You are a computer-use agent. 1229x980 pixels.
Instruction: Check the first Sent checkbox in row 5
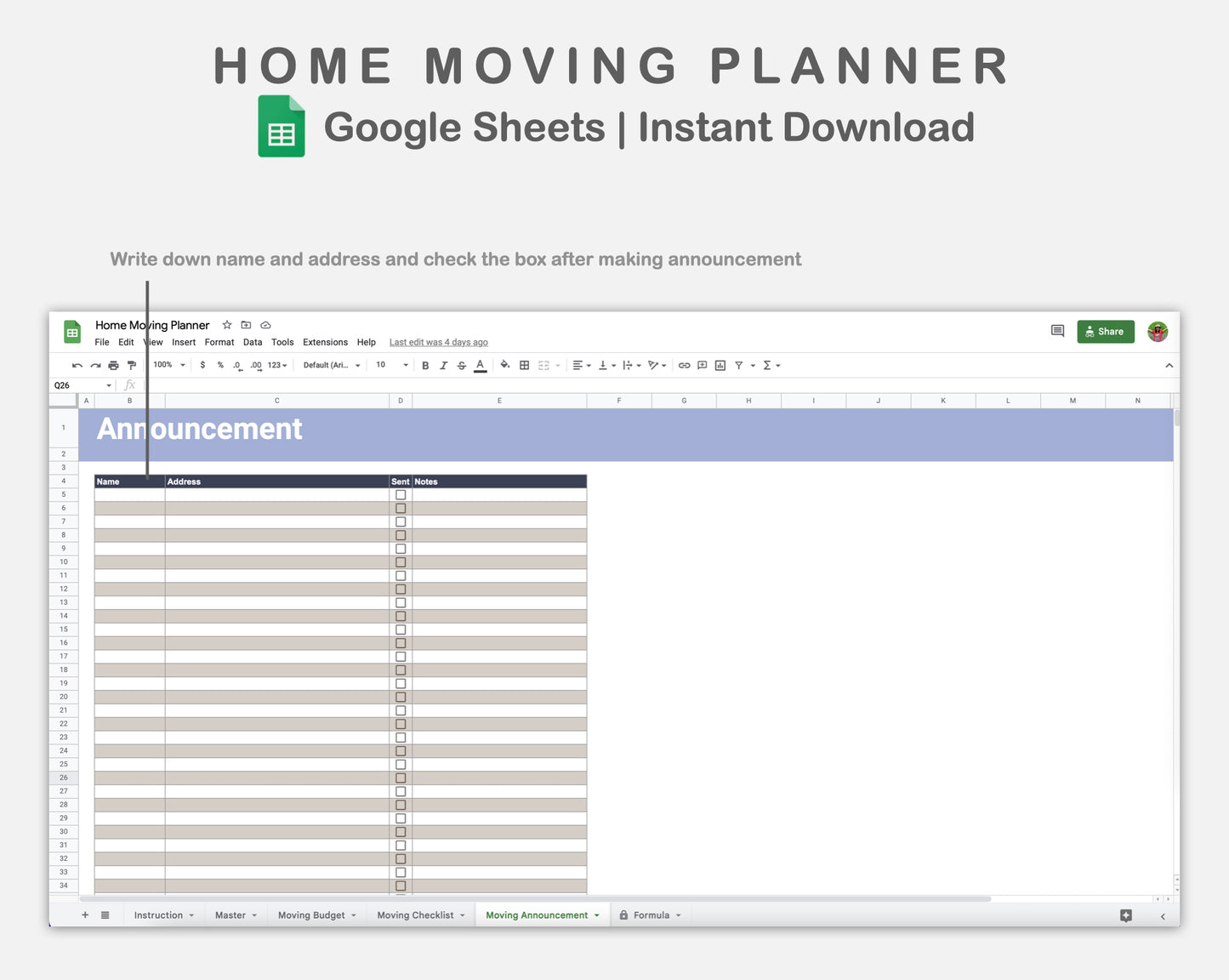[401, 494]
